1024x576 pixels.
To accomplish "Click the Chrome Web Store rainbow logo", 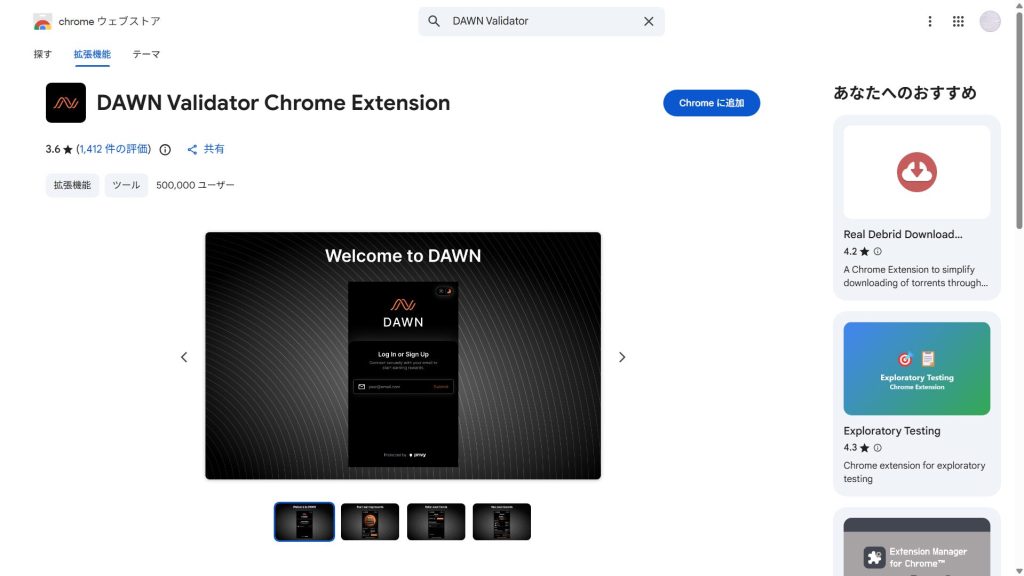I will (x=42, y=22).
